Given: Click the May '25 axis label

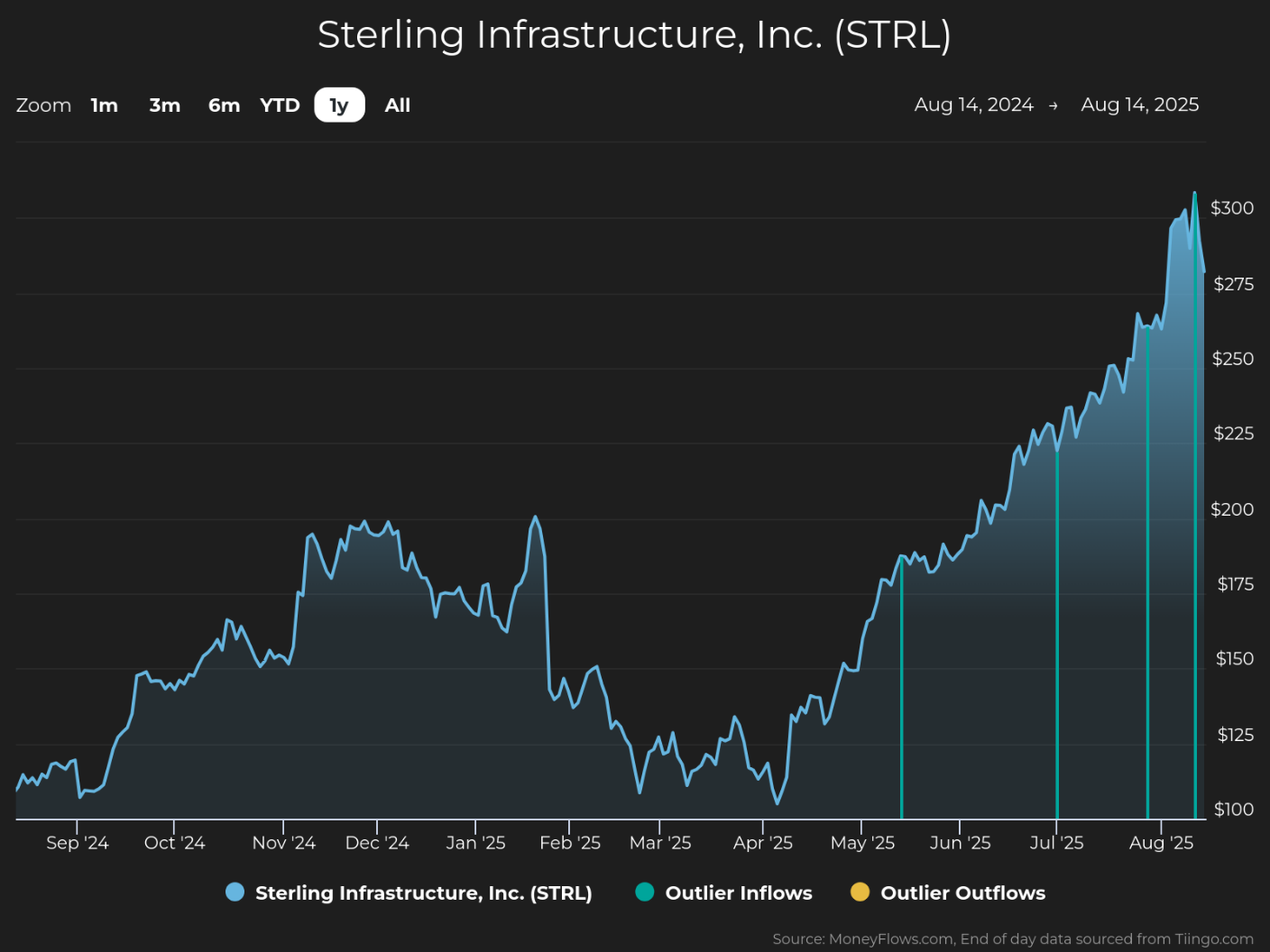Looking at the screenshot, I should [x=862, y=843].
